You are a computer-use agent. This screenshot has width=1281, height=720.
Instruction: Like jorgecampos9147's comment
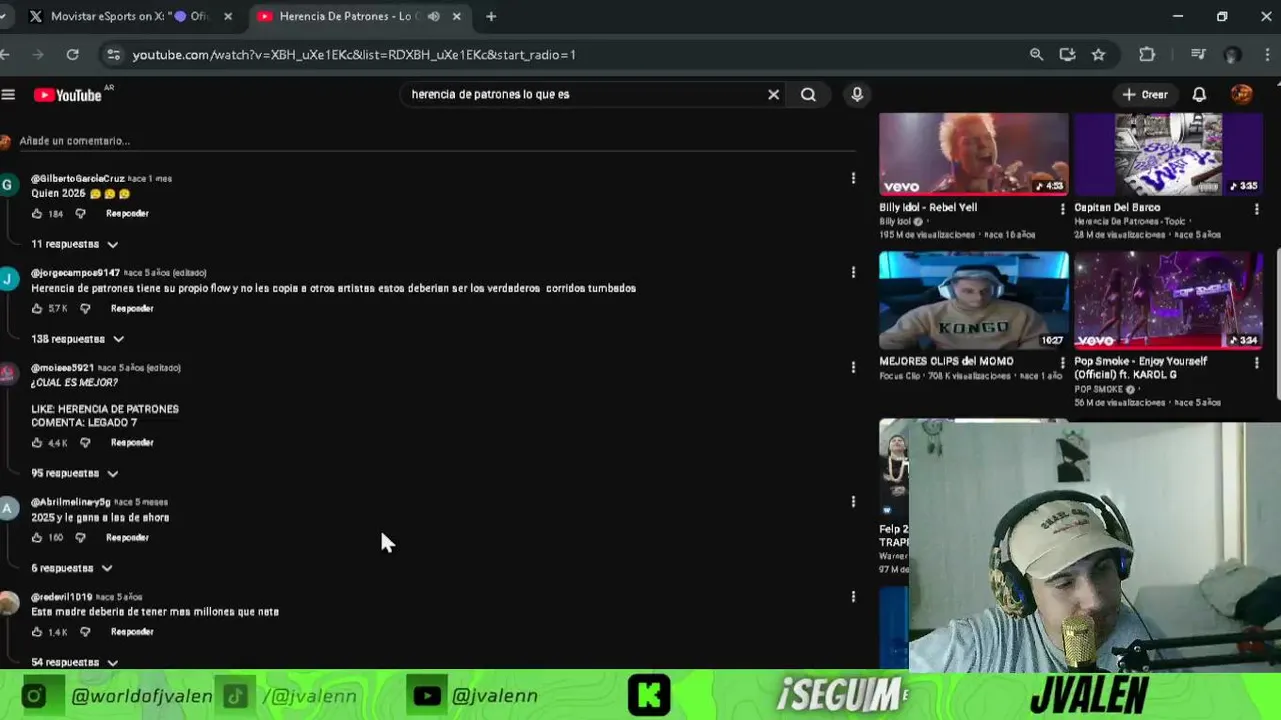[37, 308]
